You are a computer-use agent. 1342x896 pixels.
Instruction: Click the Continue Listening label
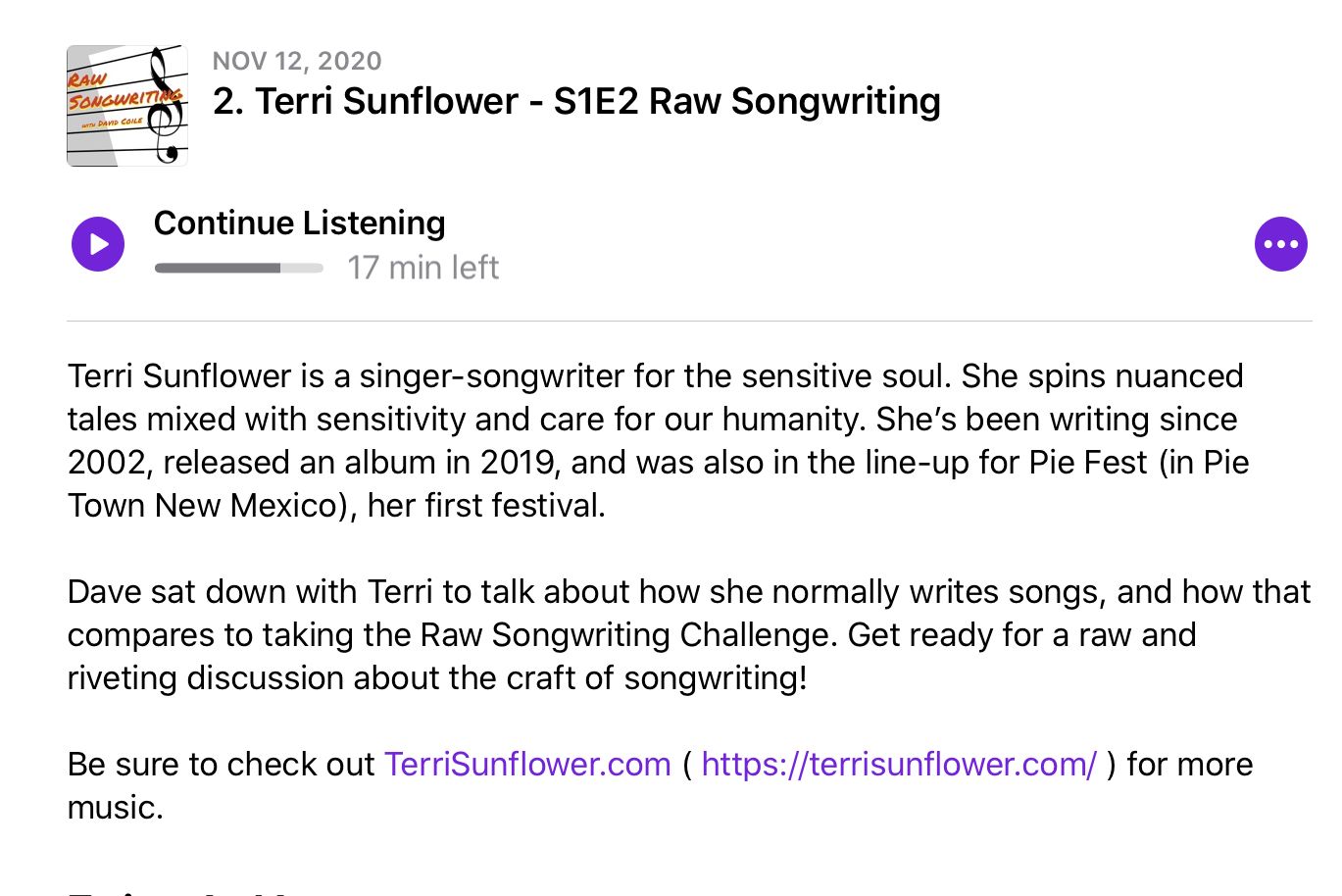(299, 224)
